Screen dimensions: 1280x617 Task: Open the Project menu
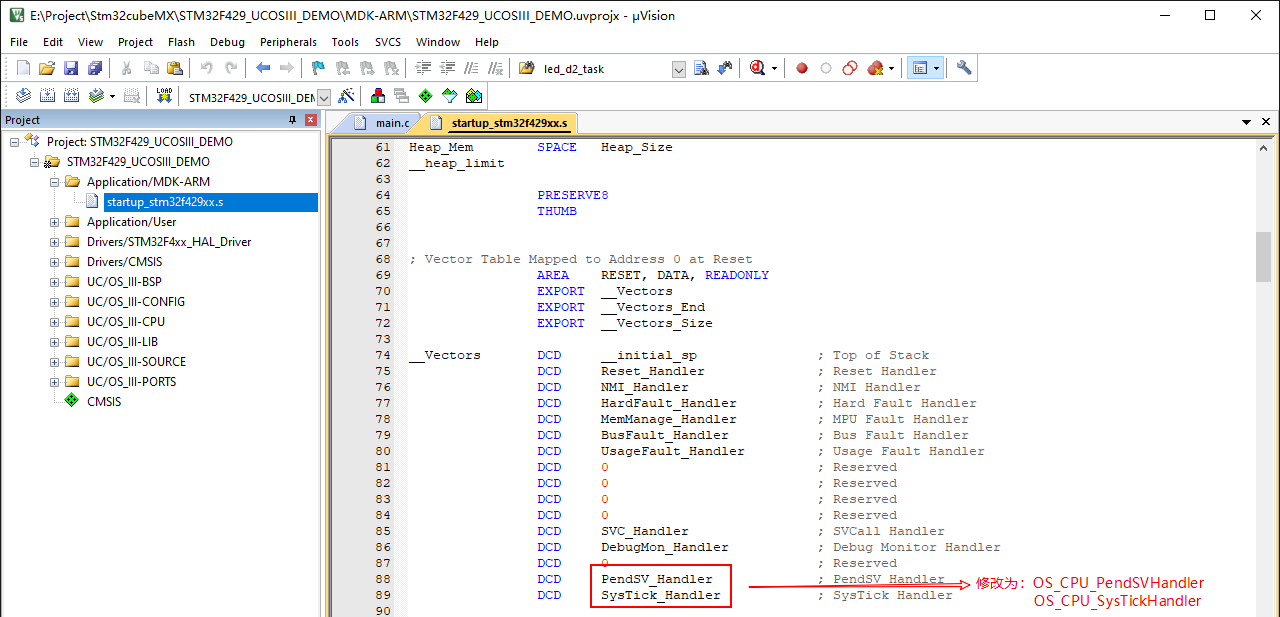coord(135,42)
